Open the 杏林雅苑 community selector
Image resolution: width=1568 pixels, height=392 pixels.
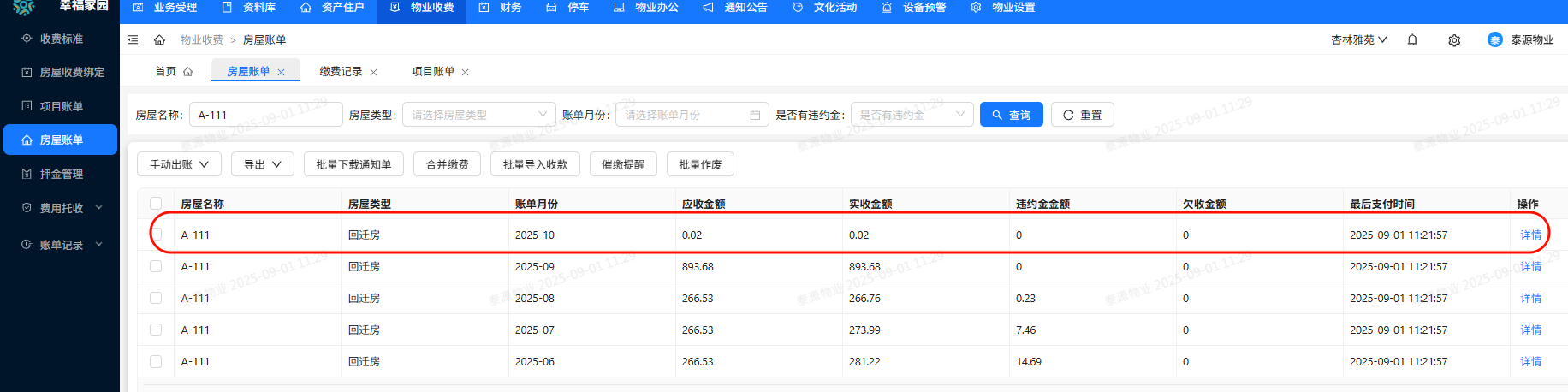(x=1358, y=40)
